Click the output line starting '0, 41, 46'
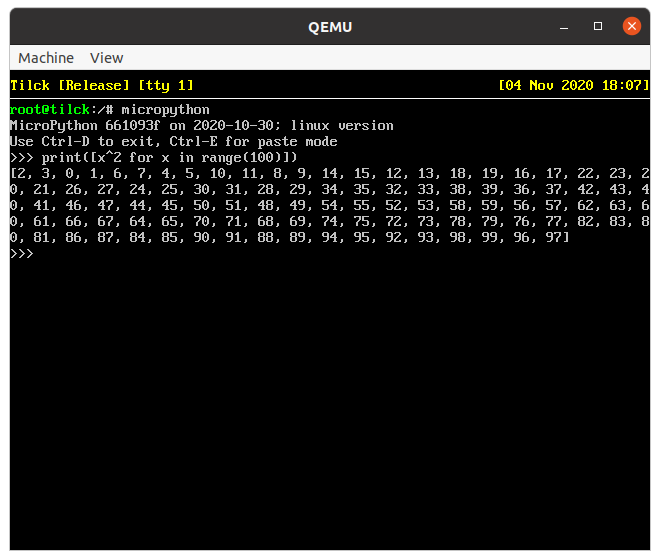 [x=330, y=205]
